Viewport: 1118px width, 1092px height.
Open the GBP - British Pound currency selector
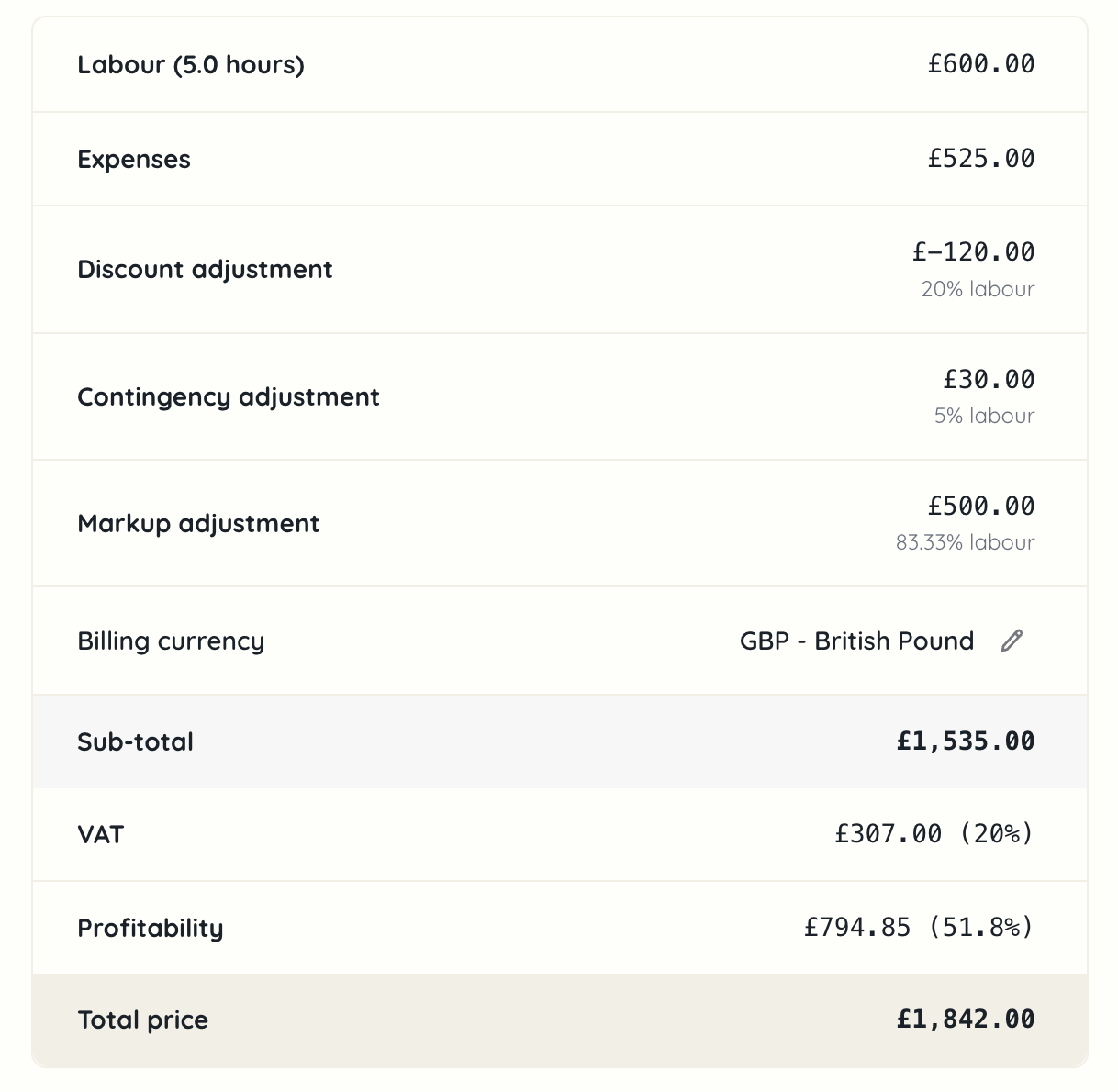[x=855, y=641]
